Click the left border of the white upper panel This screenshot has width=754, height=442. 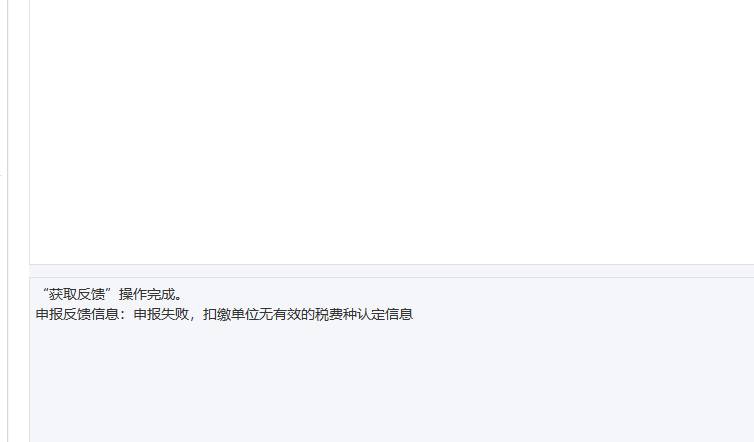click(x=30, y=132)
